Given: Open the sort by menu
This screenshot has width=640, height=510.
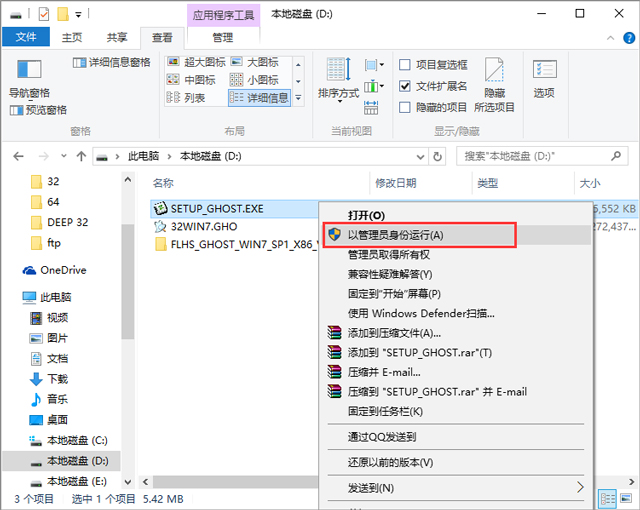Looking at the screenshot, I should [338, 80].
